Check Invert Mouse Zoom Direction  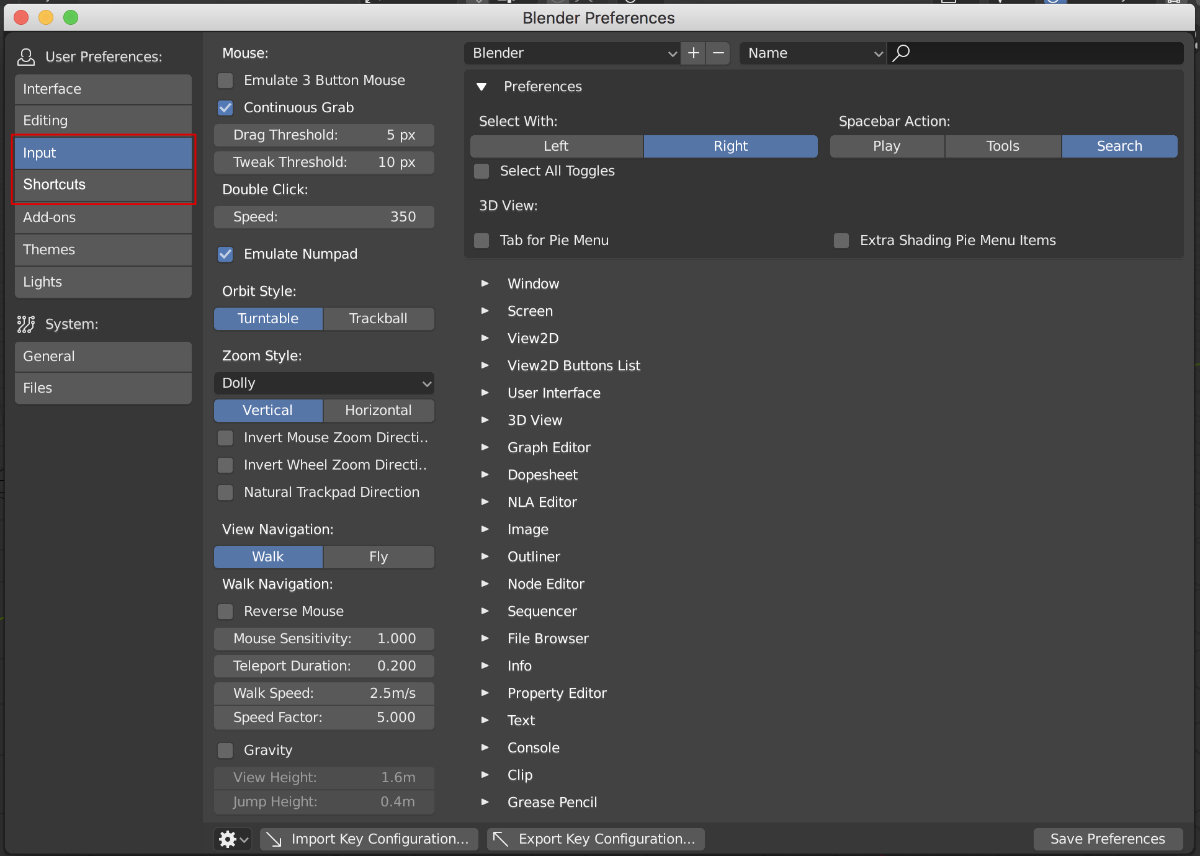click(226, 437)
